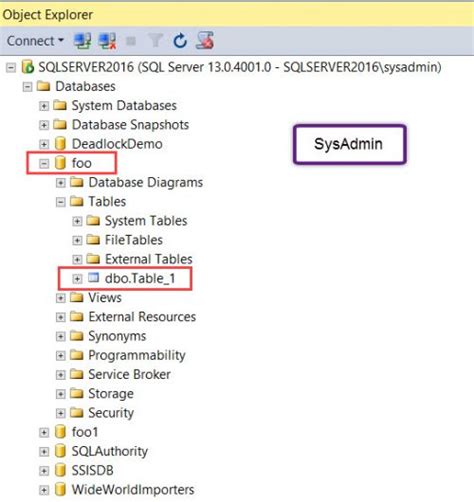Expand the FileTables folder
The width and height of the screenshot is (474, 502).
click(x=77, y=240)
